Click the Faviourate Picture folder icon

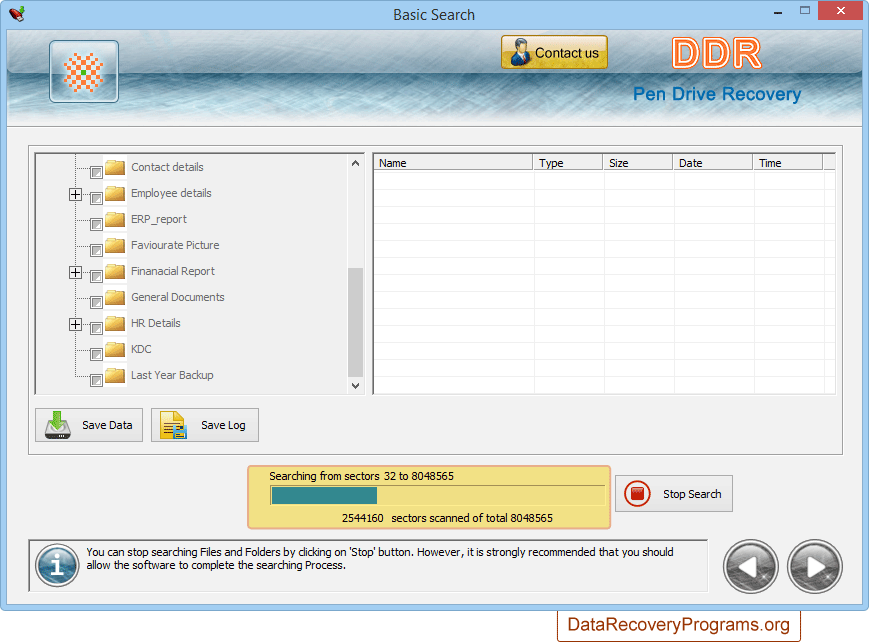click(x=115, y=245)
